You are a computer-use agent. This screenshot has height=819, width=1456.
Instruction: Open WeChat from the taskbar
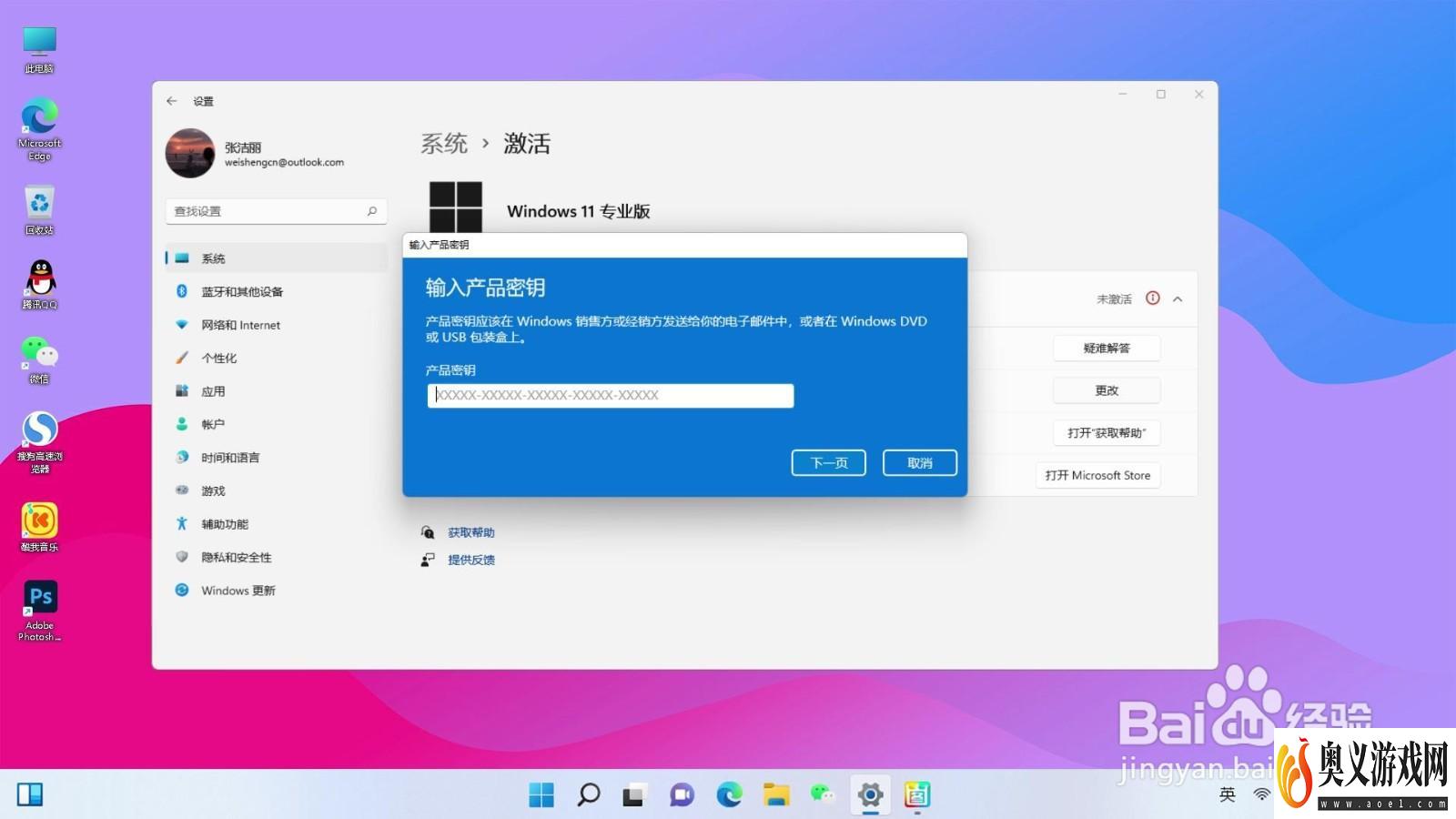click(823, 794)
